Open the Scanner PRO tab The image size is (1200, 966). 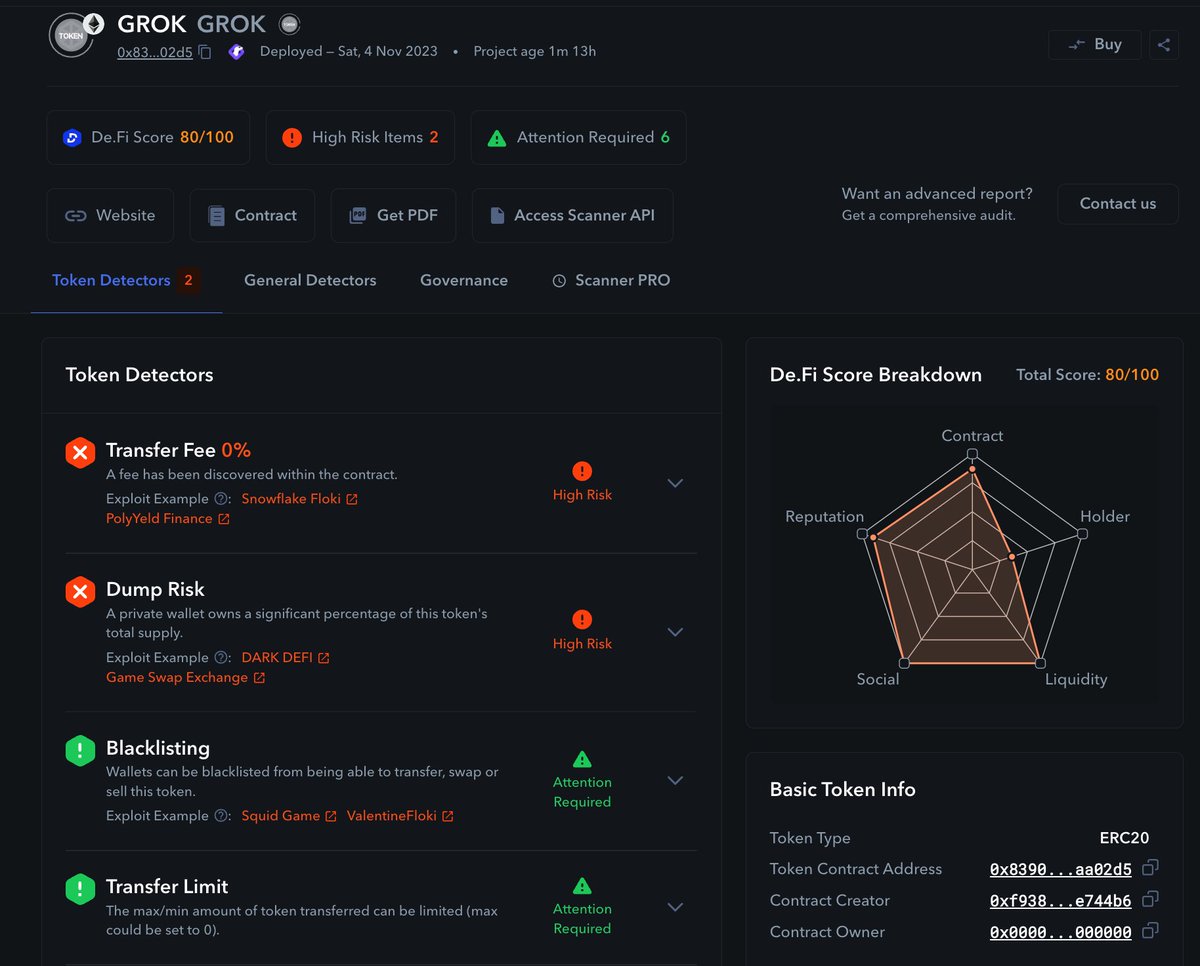pyautogui.click(x=611, y=280)
